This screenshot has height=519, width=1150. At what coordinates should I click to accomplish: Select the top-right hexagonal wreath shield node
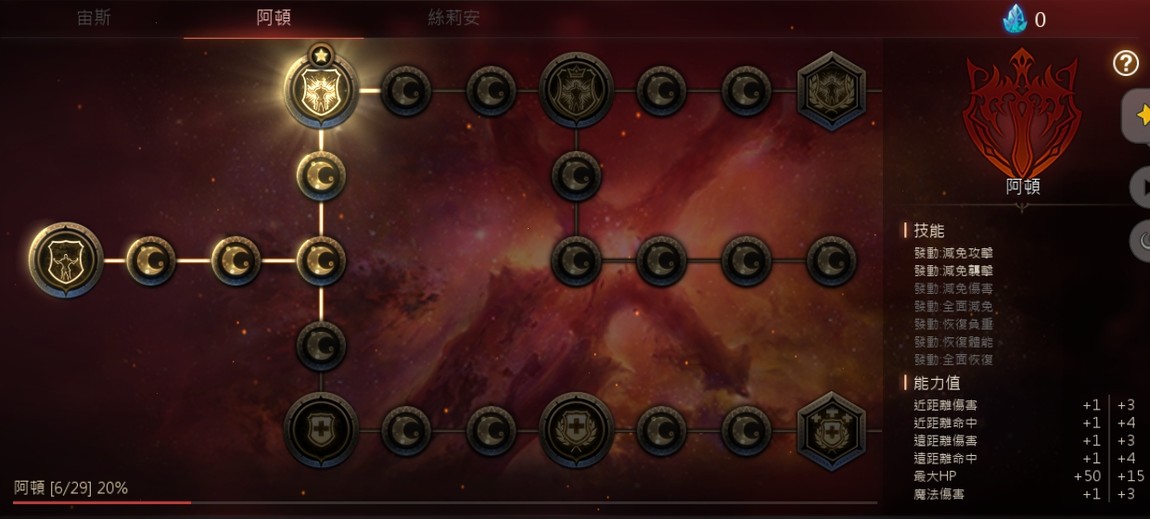(x=832, y=90)
